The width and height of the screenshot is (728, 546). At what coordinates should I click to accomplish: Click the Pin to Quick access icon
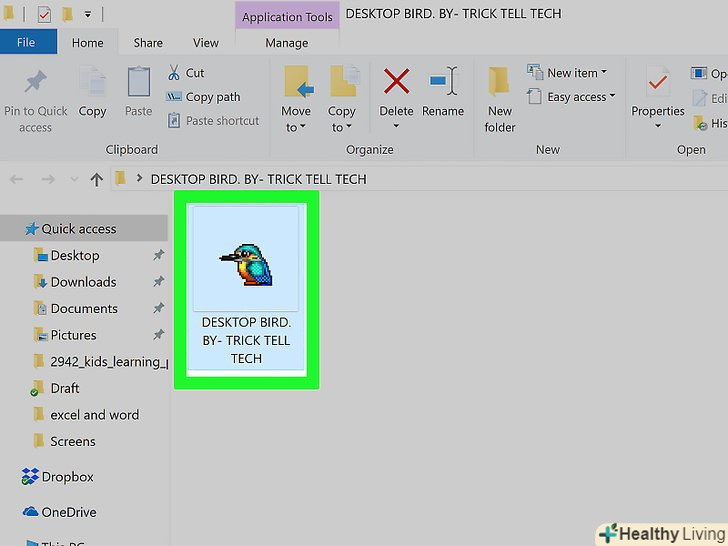[35, 82]
